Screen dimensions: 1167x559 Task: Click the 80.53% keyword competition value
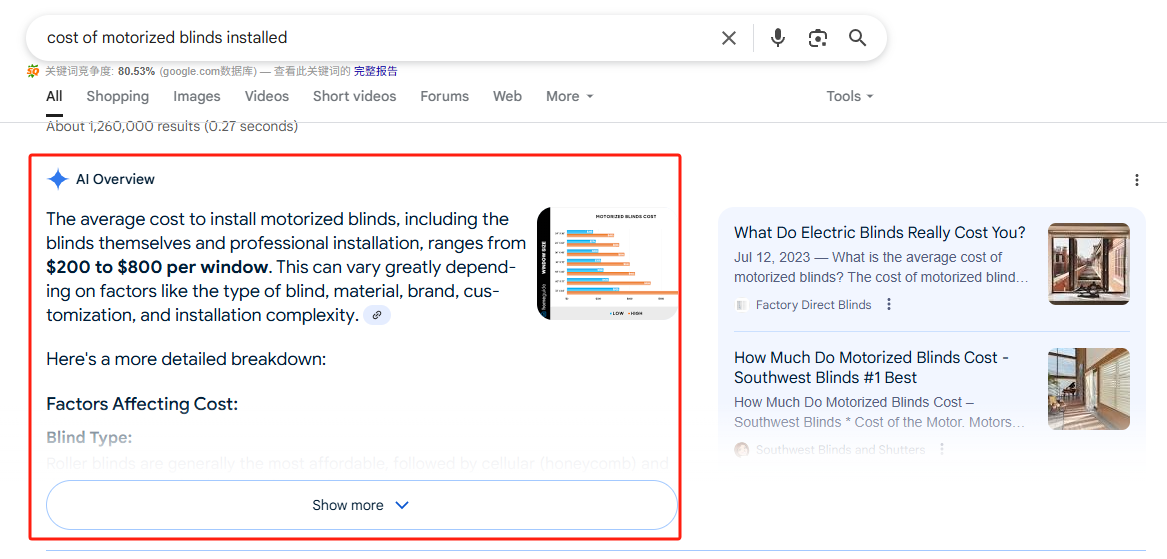[x=136, y=71]
